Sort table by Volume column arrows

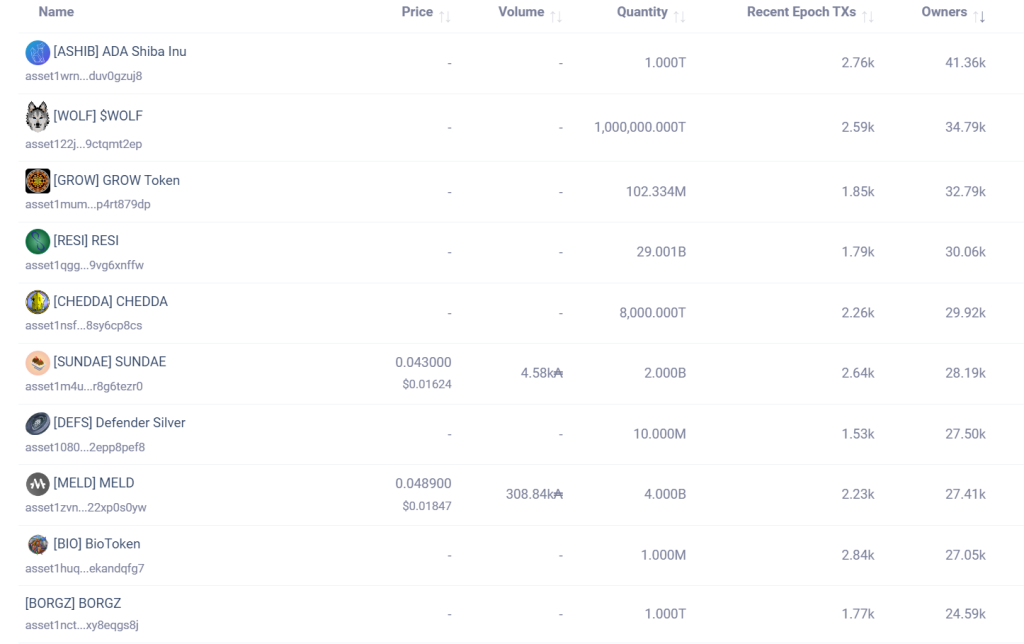(x=556, y=17)
